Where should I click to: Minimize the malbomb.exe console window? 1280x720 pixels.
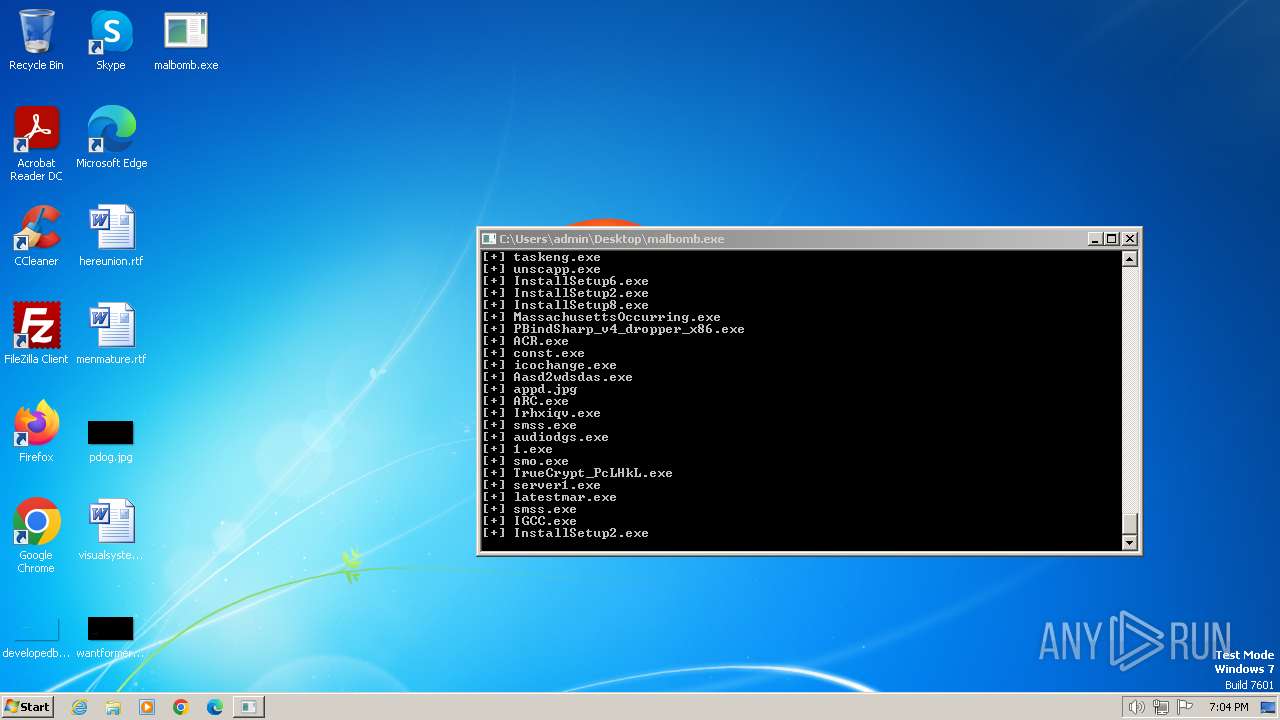[x=1095, y=239]
